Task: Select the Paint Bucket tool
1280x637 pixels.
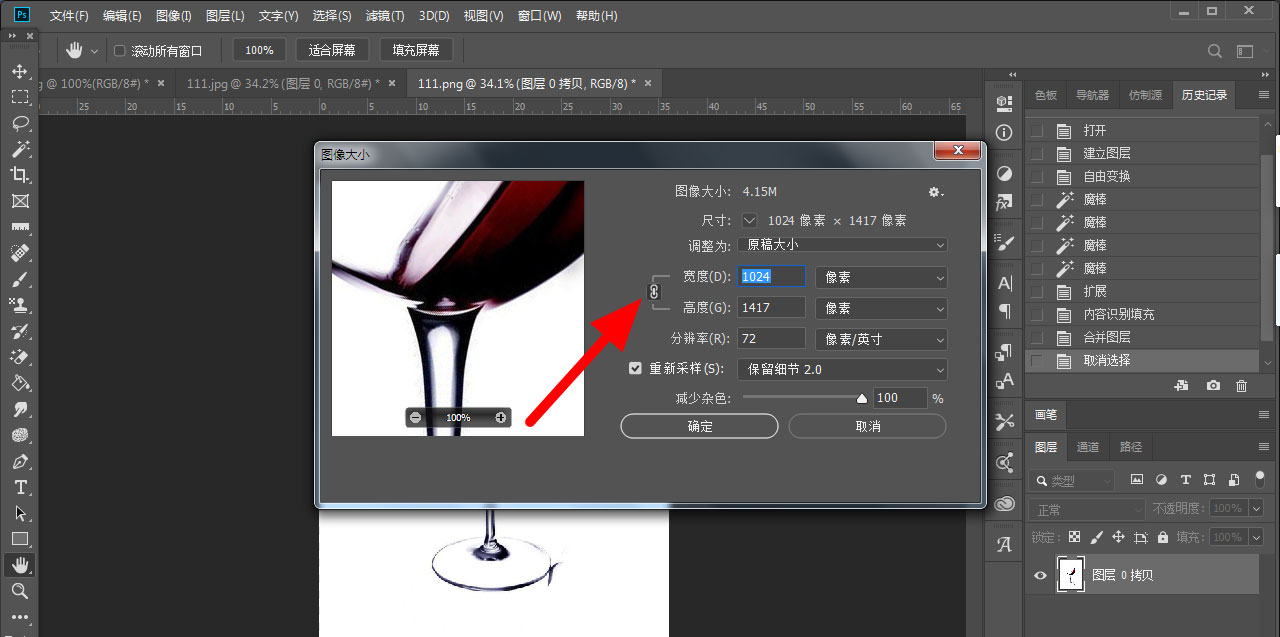Action: [20, 383]
